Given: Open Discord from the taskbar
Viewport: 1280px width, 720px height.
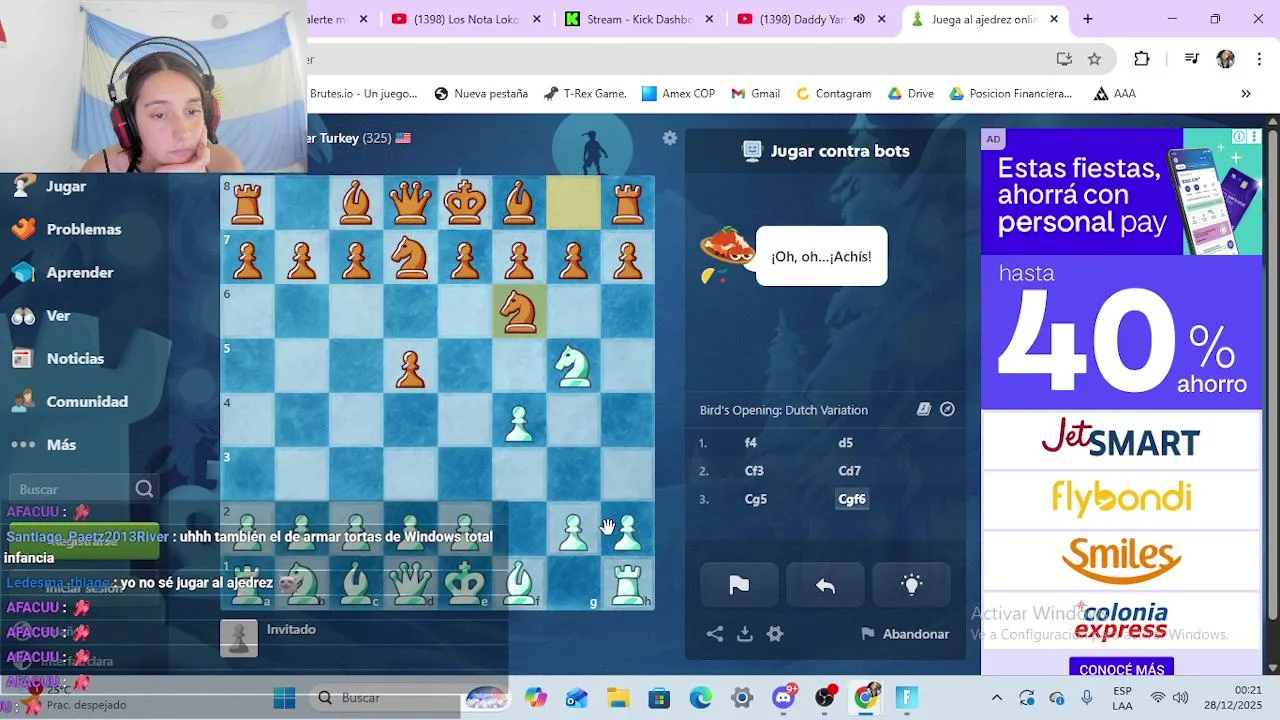Looking at the screenshot, I should click(x=784, y=697).
